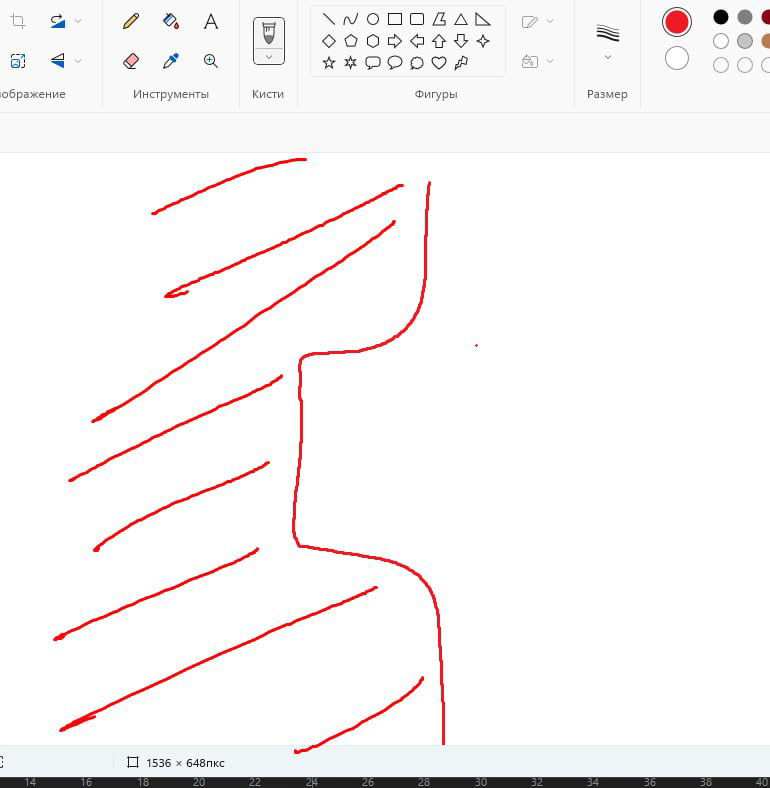The height and width of the screenshot is (788, 770).
Task: Click the Brushes tool button
Action: click(269, 33)
